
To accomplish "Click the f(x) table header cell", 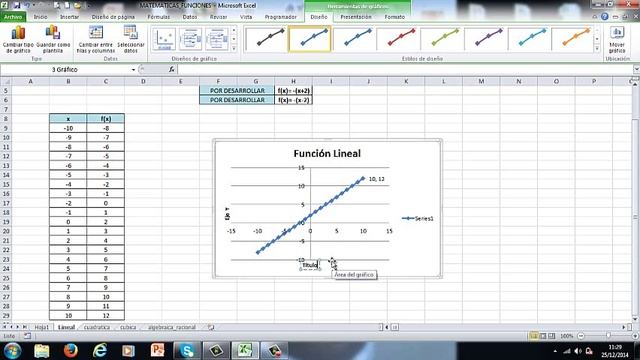I will [106, 119].
